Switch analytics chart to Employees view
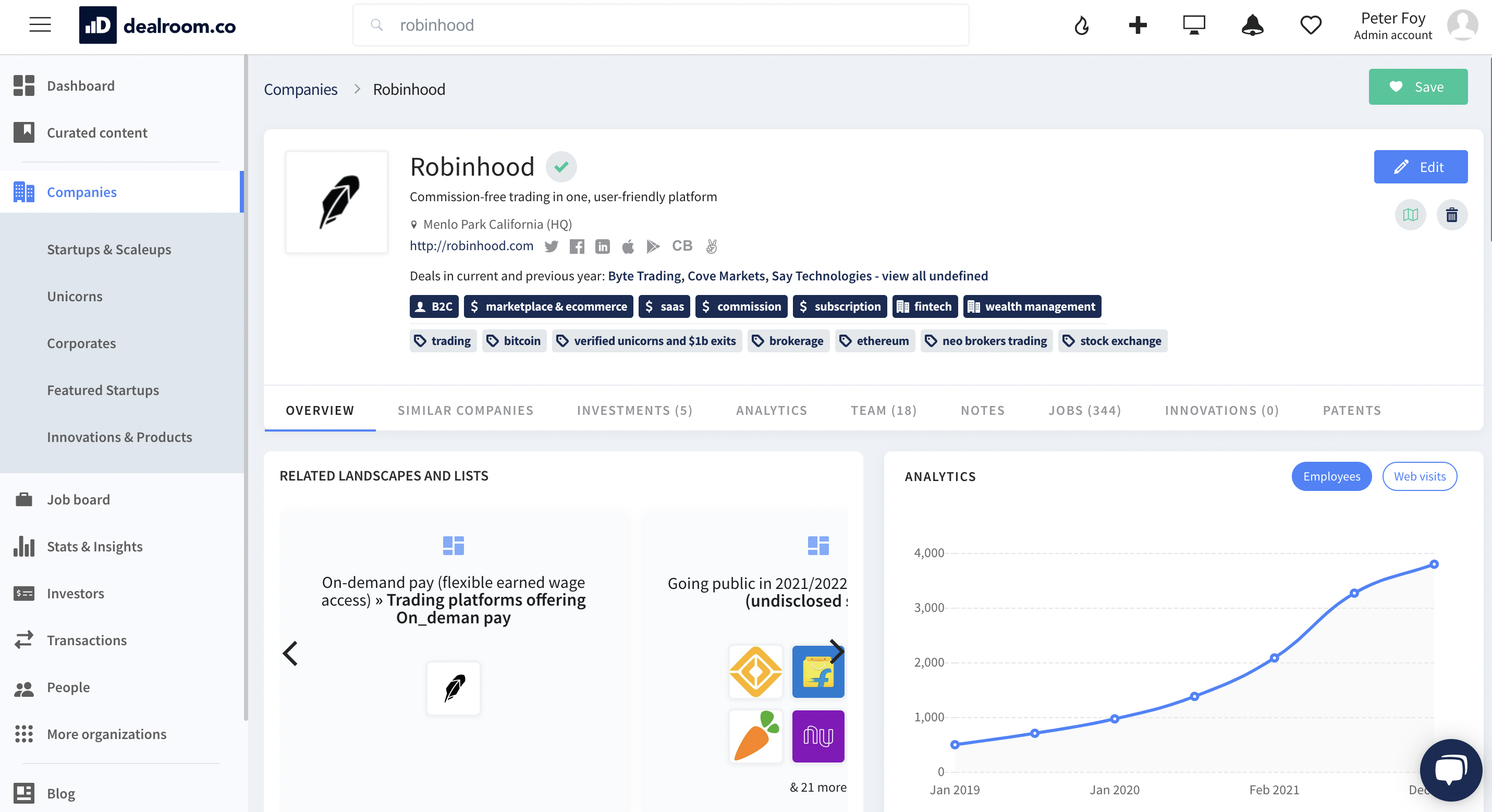 [x=1331, y=476]
